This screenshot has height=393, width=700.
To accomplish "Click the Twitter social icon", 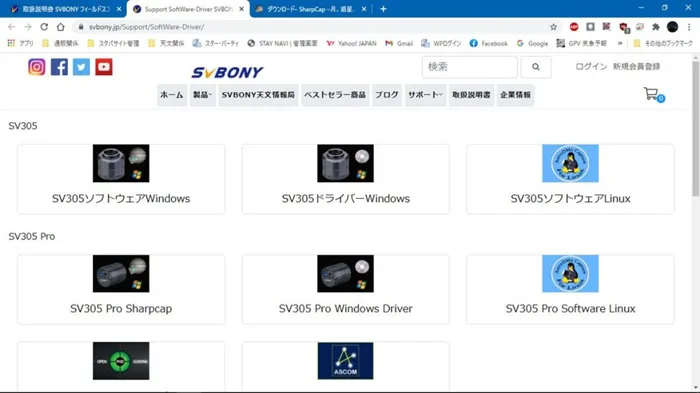I will point(81,67).
